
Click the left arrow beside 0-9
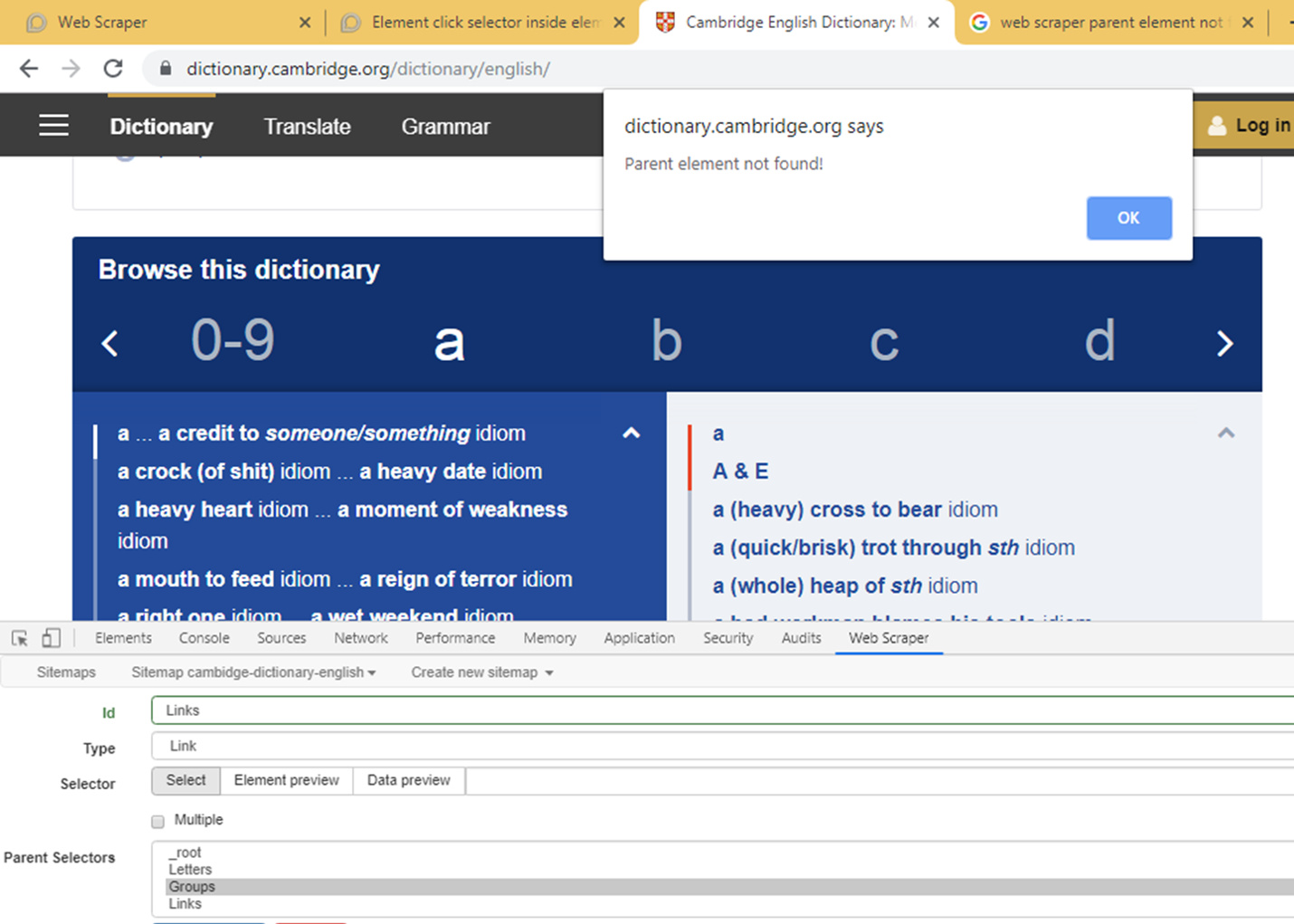pyautogui.click(x=109, y=344)
